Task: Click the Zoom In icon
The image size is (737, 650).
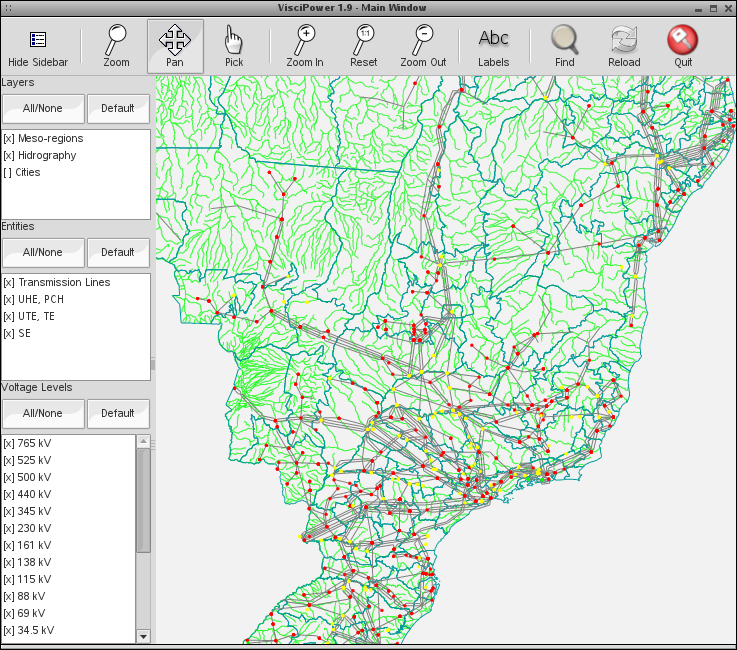Action: pos(305,39)
